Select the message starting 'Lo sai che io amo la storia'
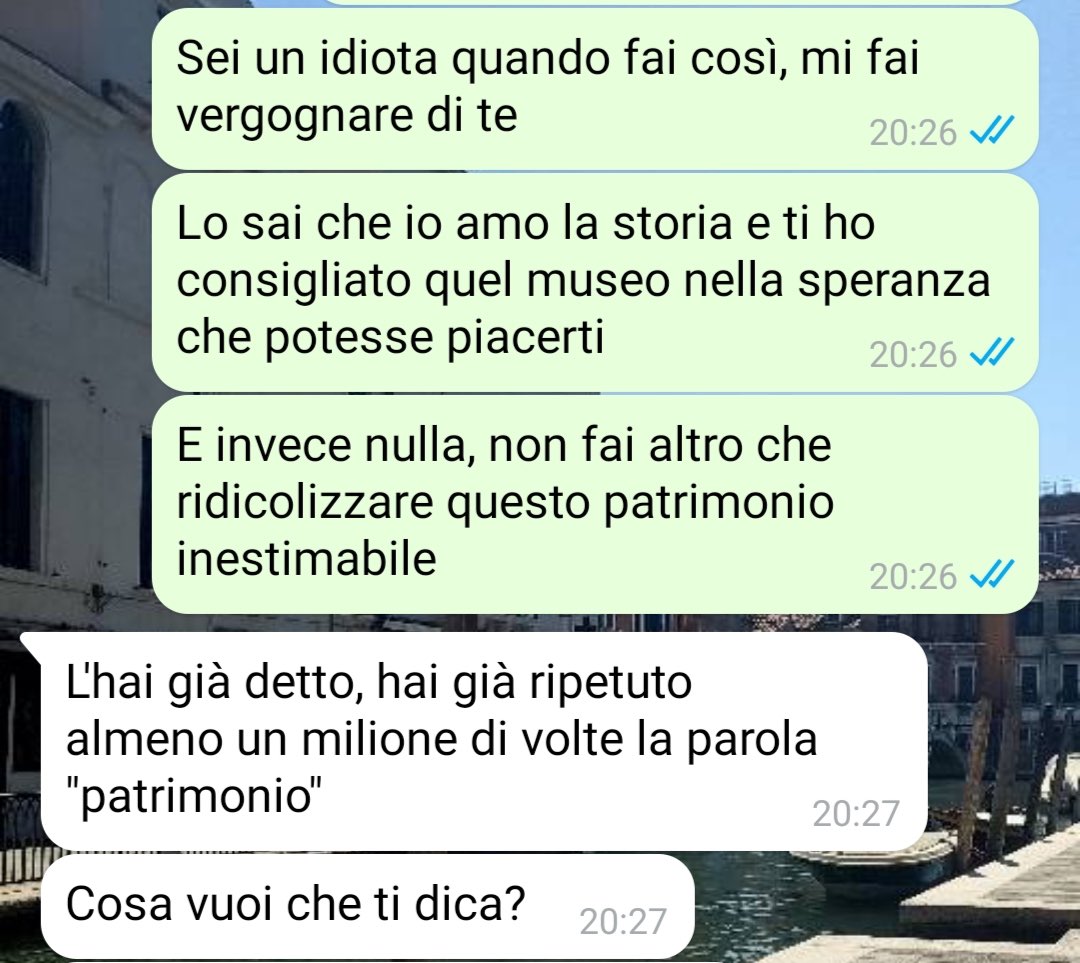The height and width of the screenshot is (963, 1080). tap(594, 282)
